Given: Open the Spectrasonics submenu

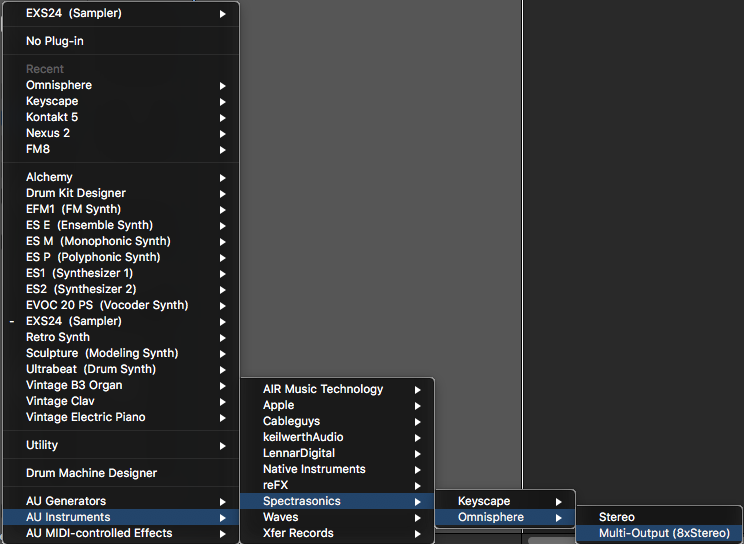Looking at the screenshot, I should pos(337,501).
